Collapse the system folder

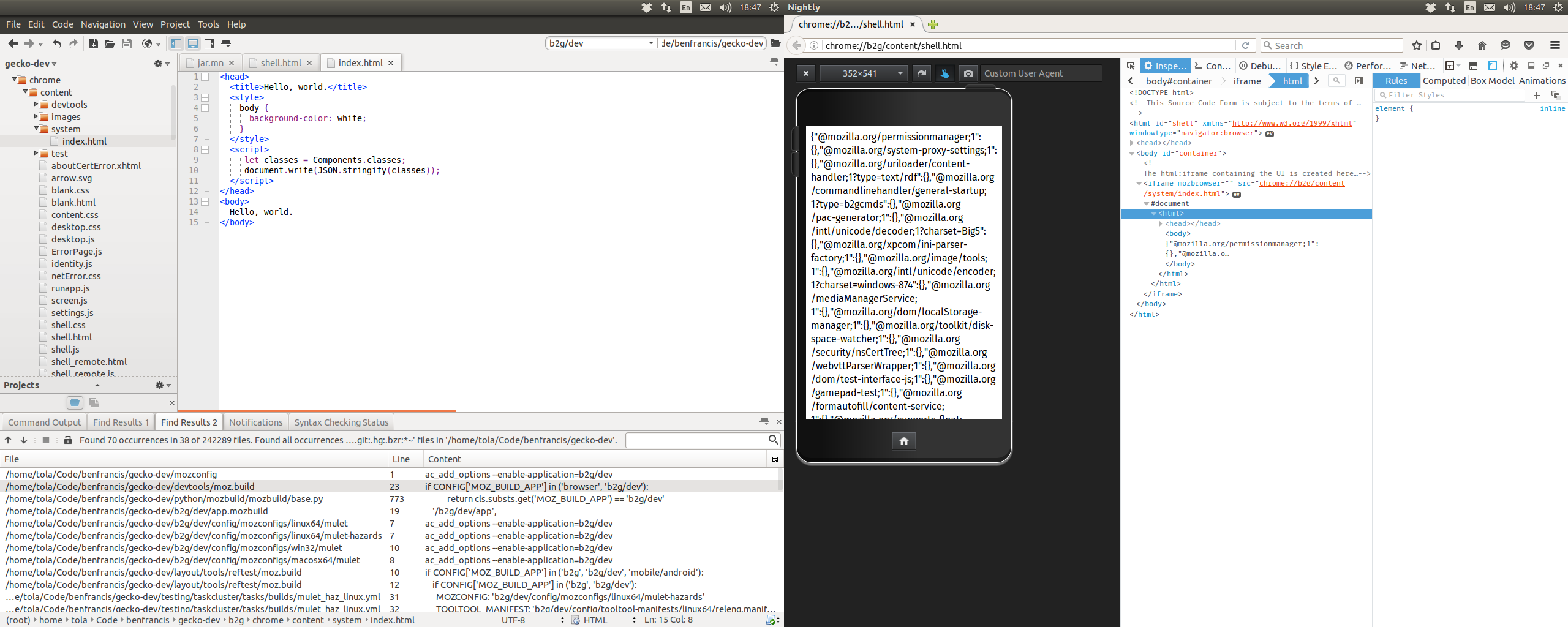tap(37, 129)
